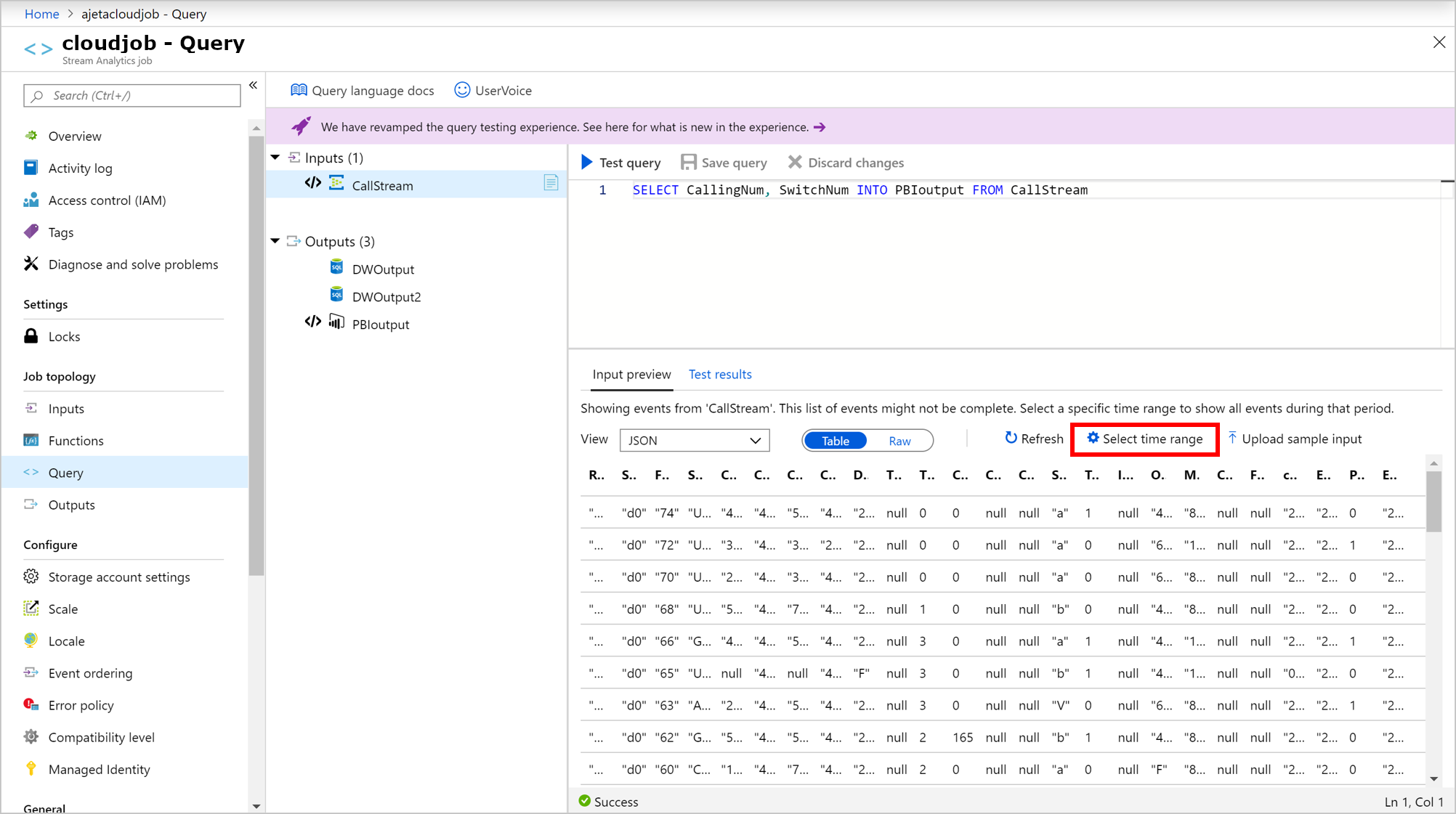Click the UserVoice smiley face icon
The image size is (1456, 814).
[462, 90]
